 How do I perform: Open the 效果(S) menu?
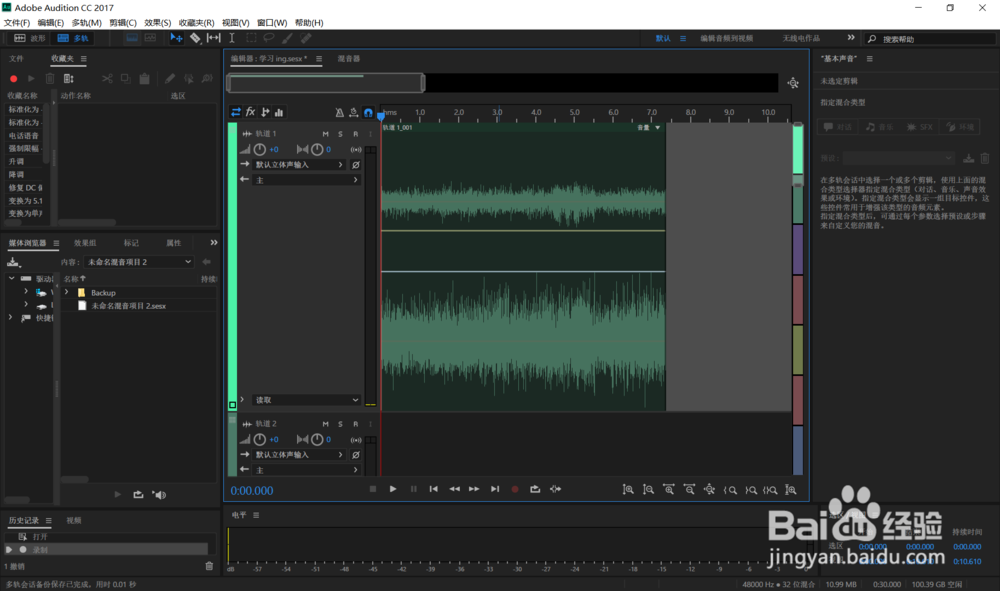click(x=157, y=22)
